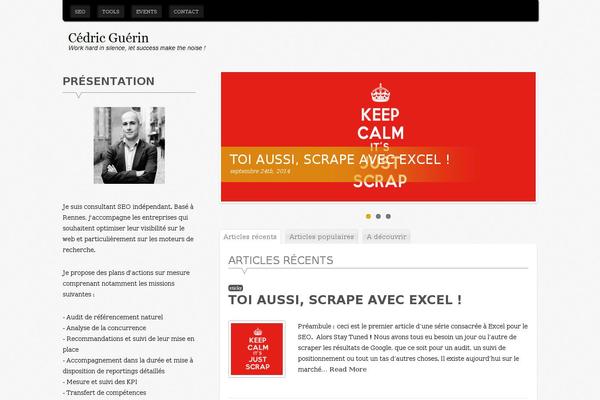Click the Articles récents section heading
Viewport: 600px width, 400px height.
(x=280, y=260)
